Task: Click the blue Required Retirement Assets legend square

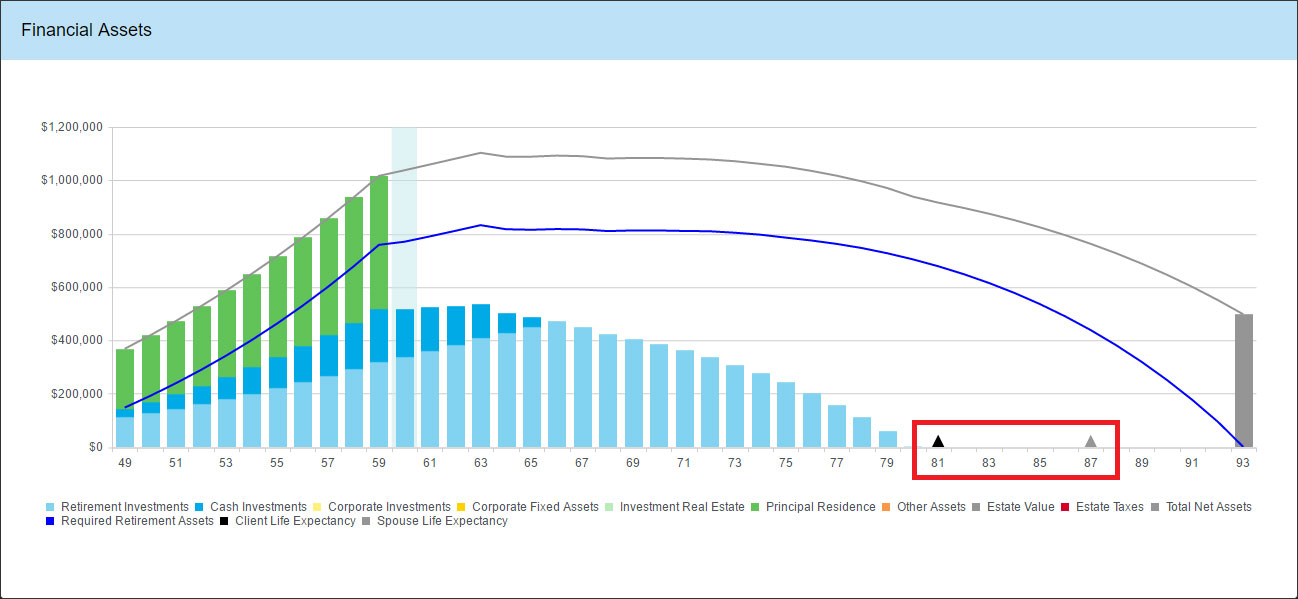Action: coord(51,521)
